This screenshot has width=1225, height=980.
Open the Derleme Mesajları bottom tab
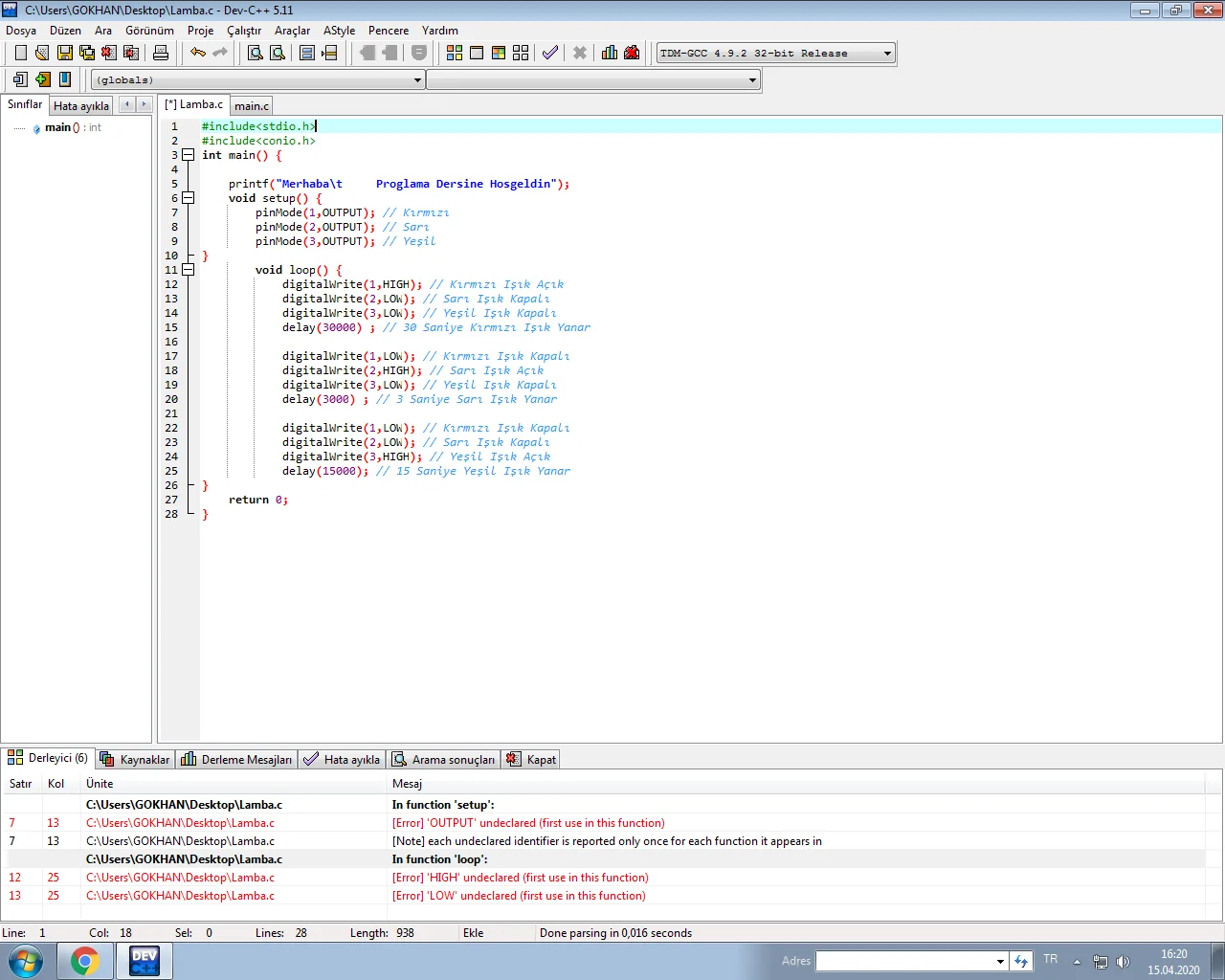[x=237, y=760]
